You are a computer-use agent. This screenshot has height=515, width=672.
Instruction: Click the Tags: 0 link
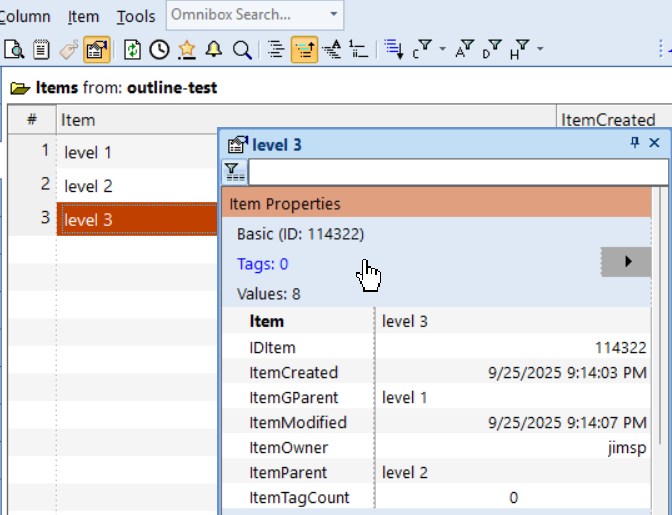263,264
